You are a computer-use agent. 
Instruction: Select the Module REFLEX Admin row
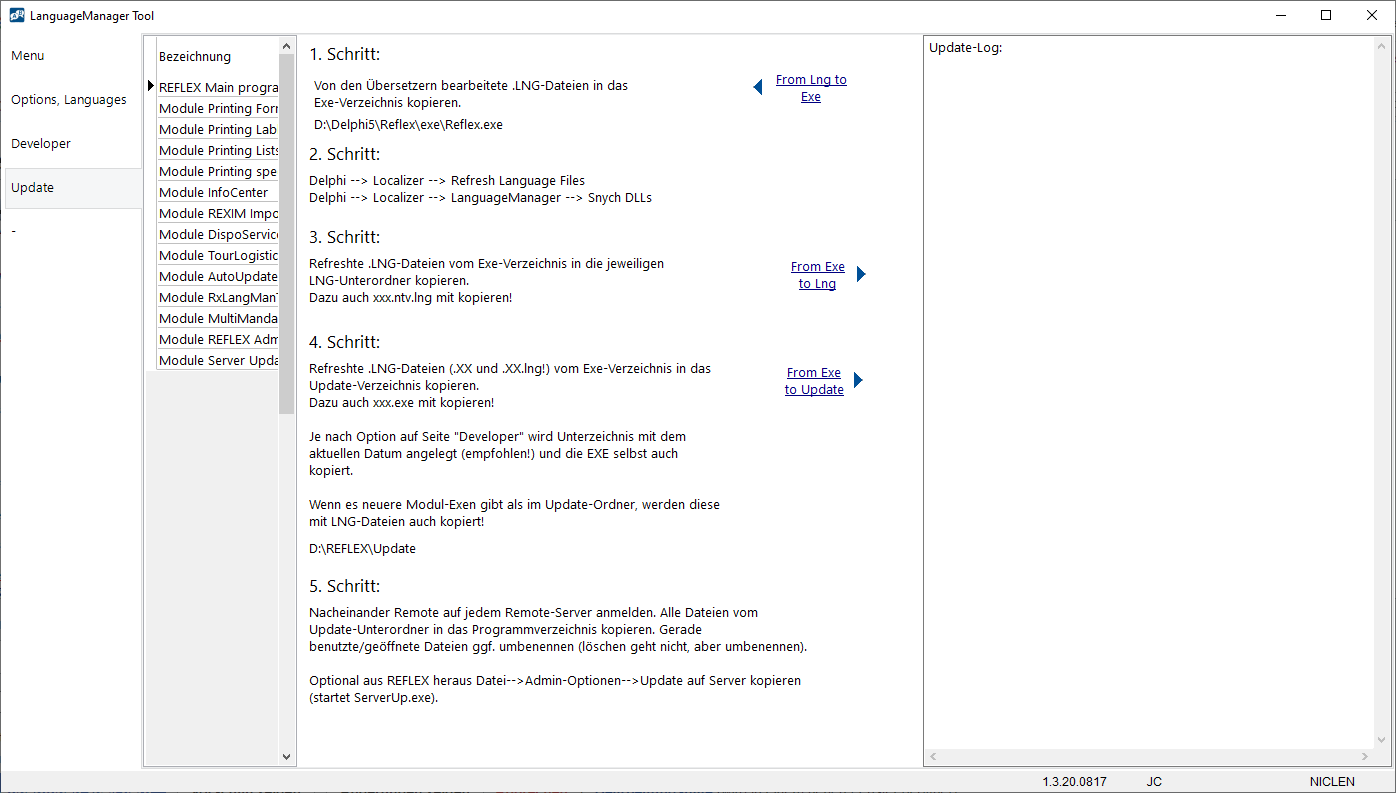(x=218, y=340)
